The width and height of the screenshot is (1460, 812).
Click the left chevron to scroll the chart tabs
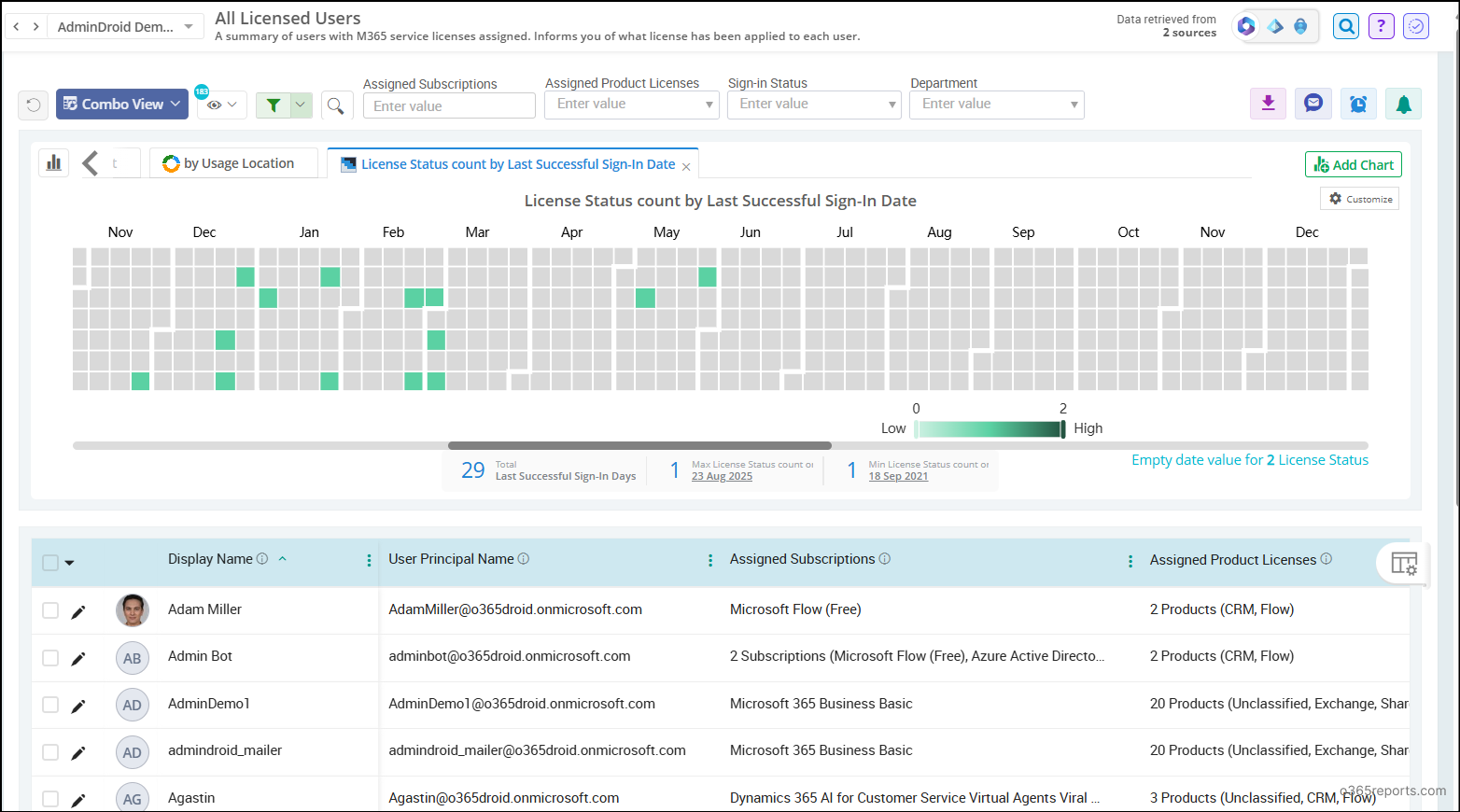(x=90, y=163)
